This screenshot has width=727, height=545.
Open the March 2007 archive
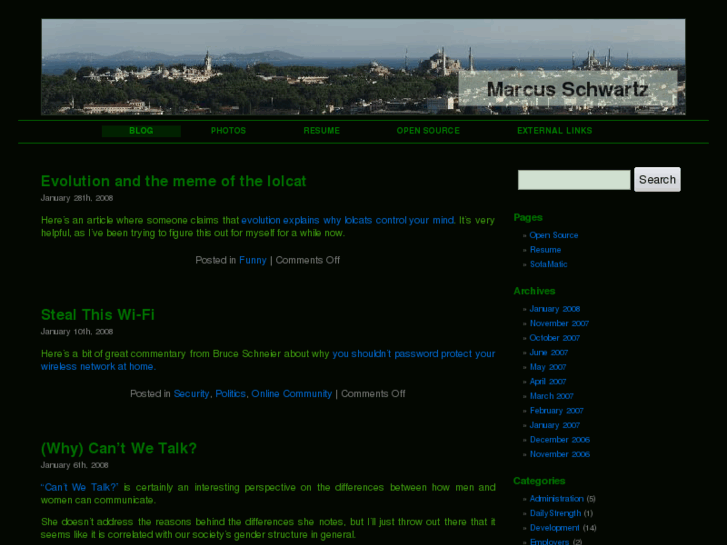click(x=551, y=396)
